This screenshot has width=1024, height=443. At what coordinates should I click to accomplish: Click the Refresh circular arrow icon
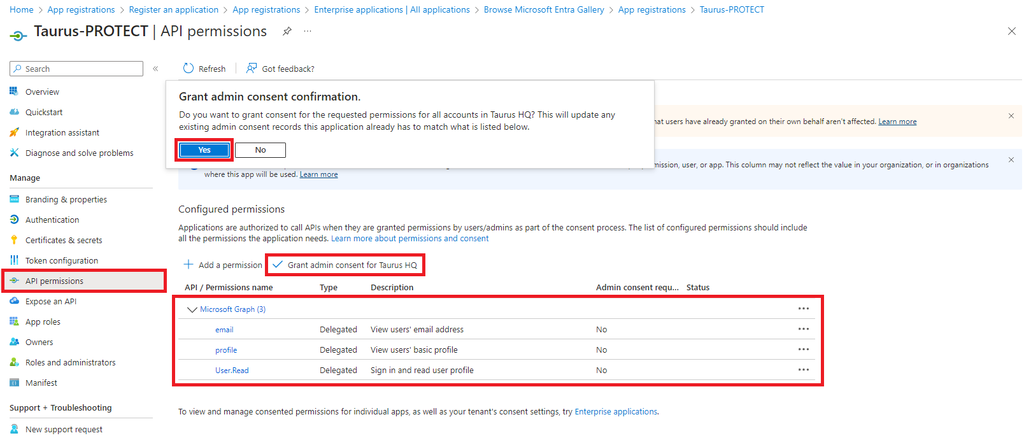coord(189,69)
